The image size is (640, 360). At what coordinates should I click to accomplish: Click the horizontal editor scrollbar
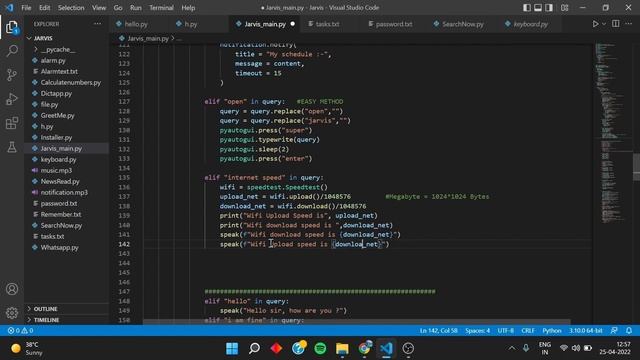pos(356,322)
